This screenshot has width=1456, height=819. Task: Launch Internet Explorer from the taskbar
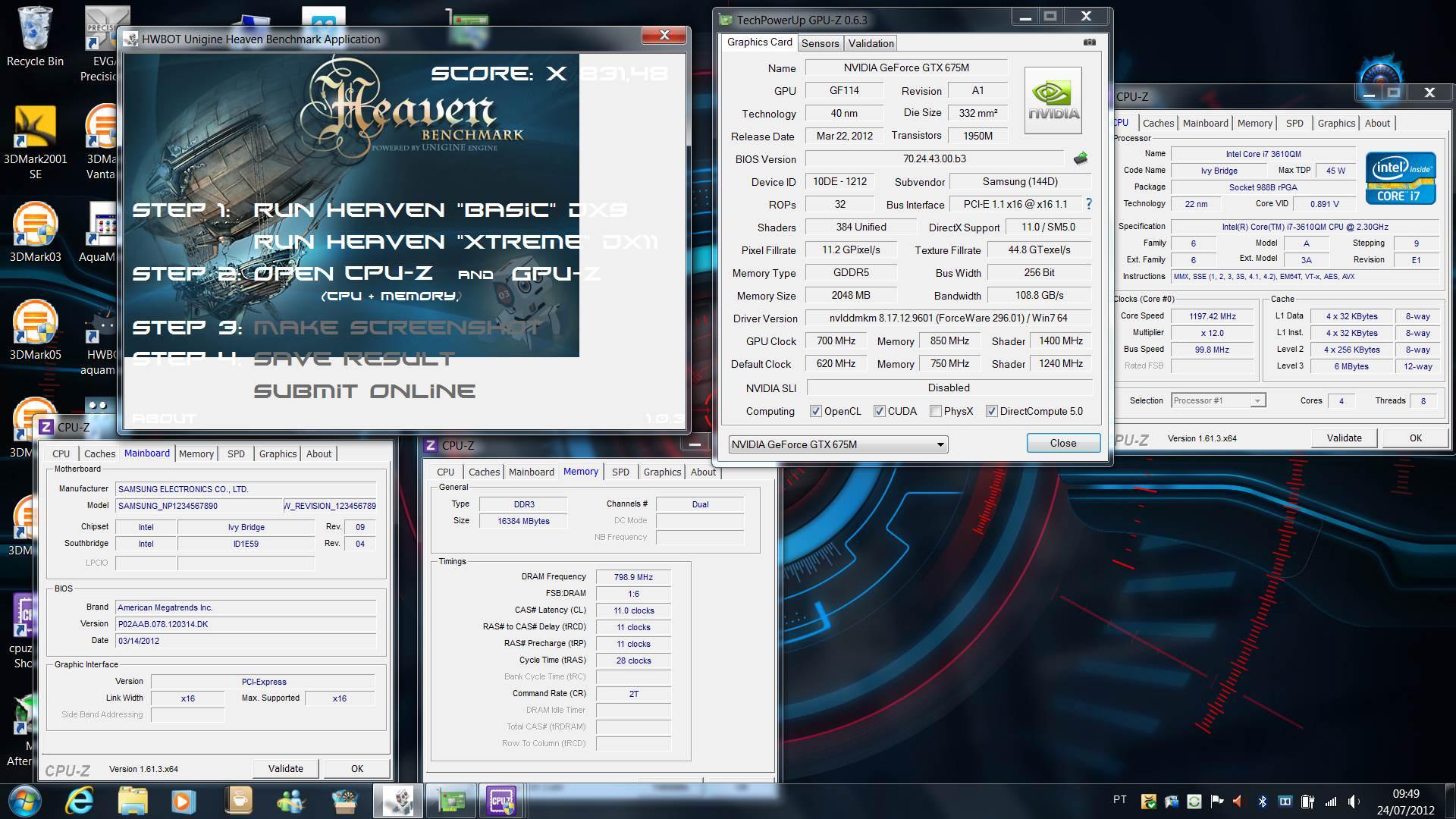[79, 801]
